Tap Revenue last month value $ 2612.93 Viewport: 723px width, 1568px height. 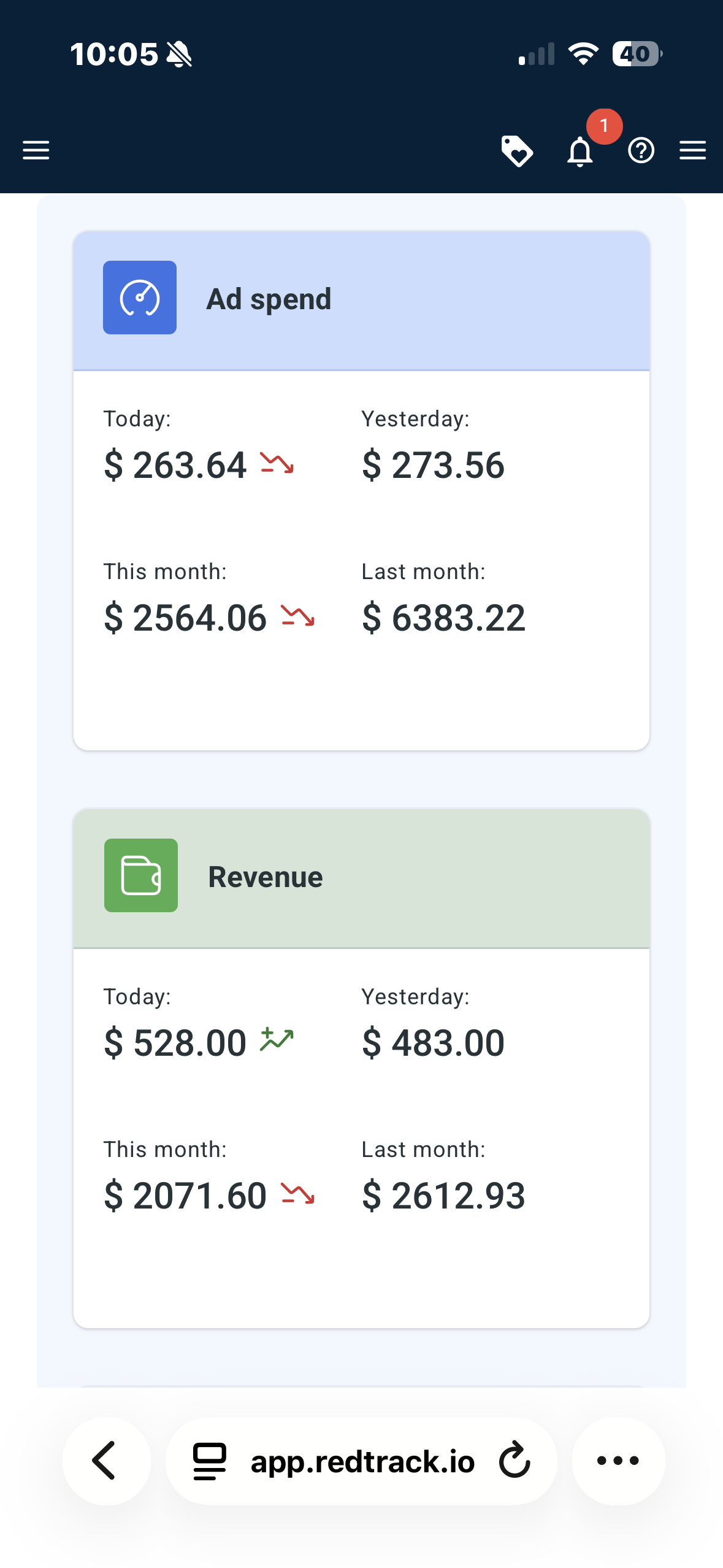click(x=443, y=1196)
